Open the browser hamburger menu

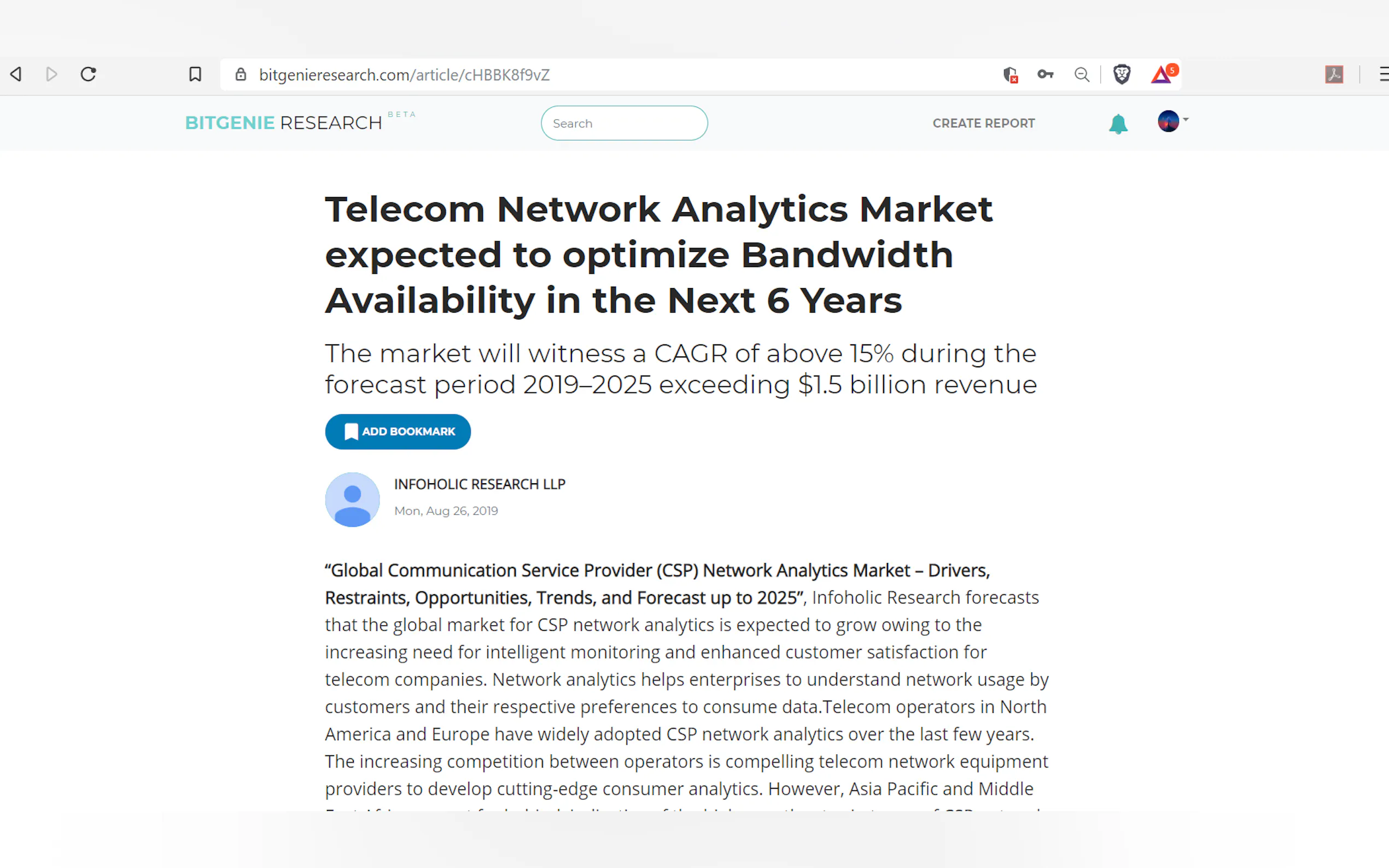point(1383,74)
